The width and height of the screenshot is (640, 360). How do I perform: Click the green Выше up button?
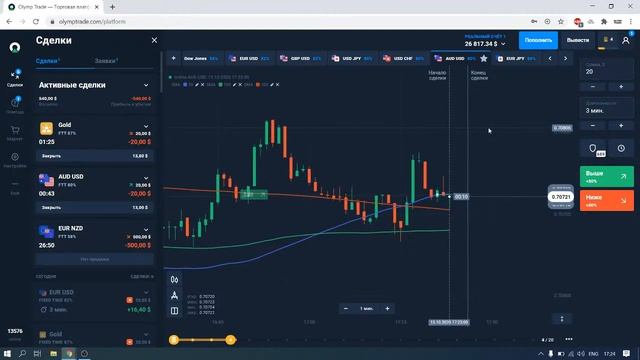tap(607, 176)
